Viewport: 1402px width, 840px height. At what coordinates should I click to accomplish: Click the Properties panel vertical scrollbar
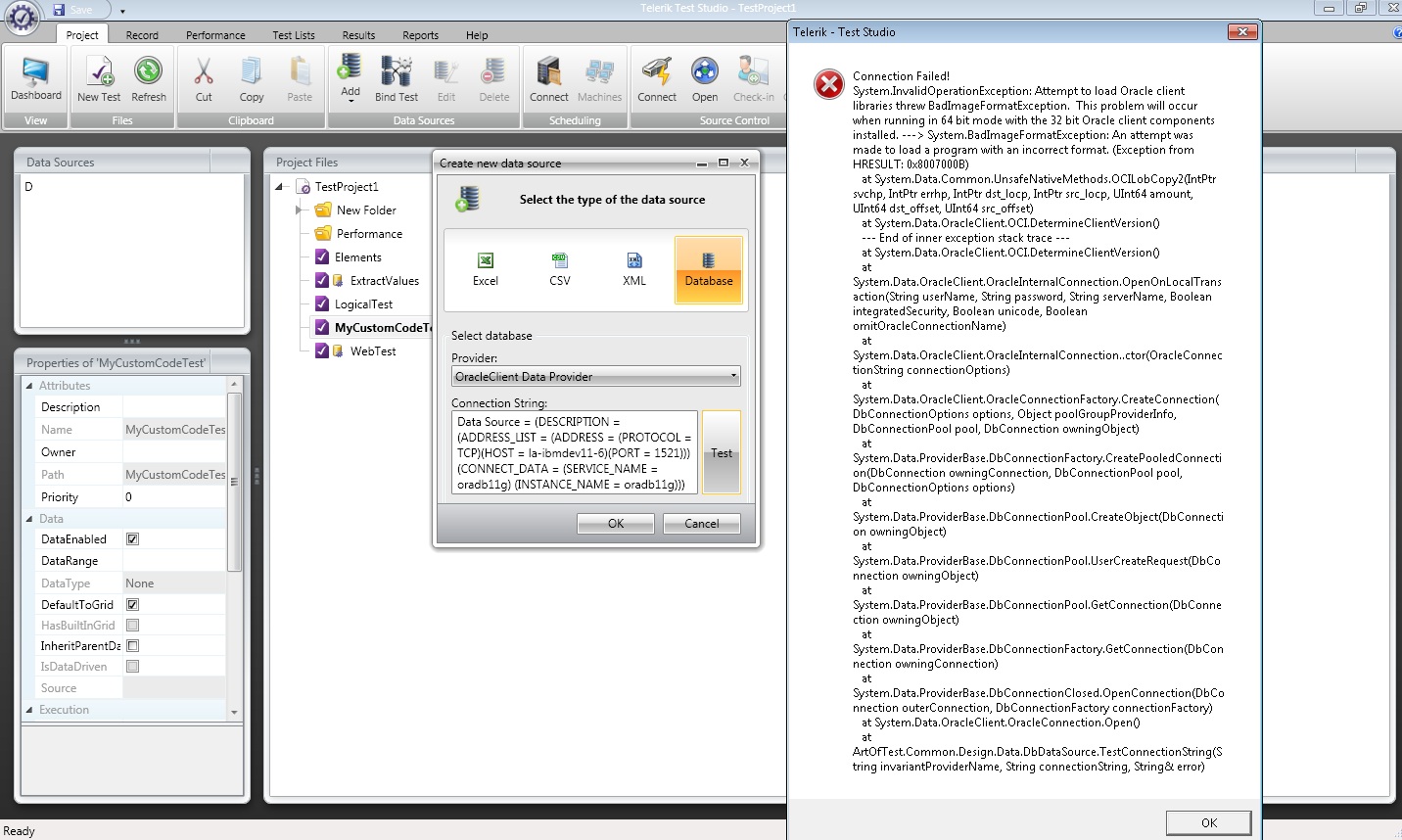(234, 480)
